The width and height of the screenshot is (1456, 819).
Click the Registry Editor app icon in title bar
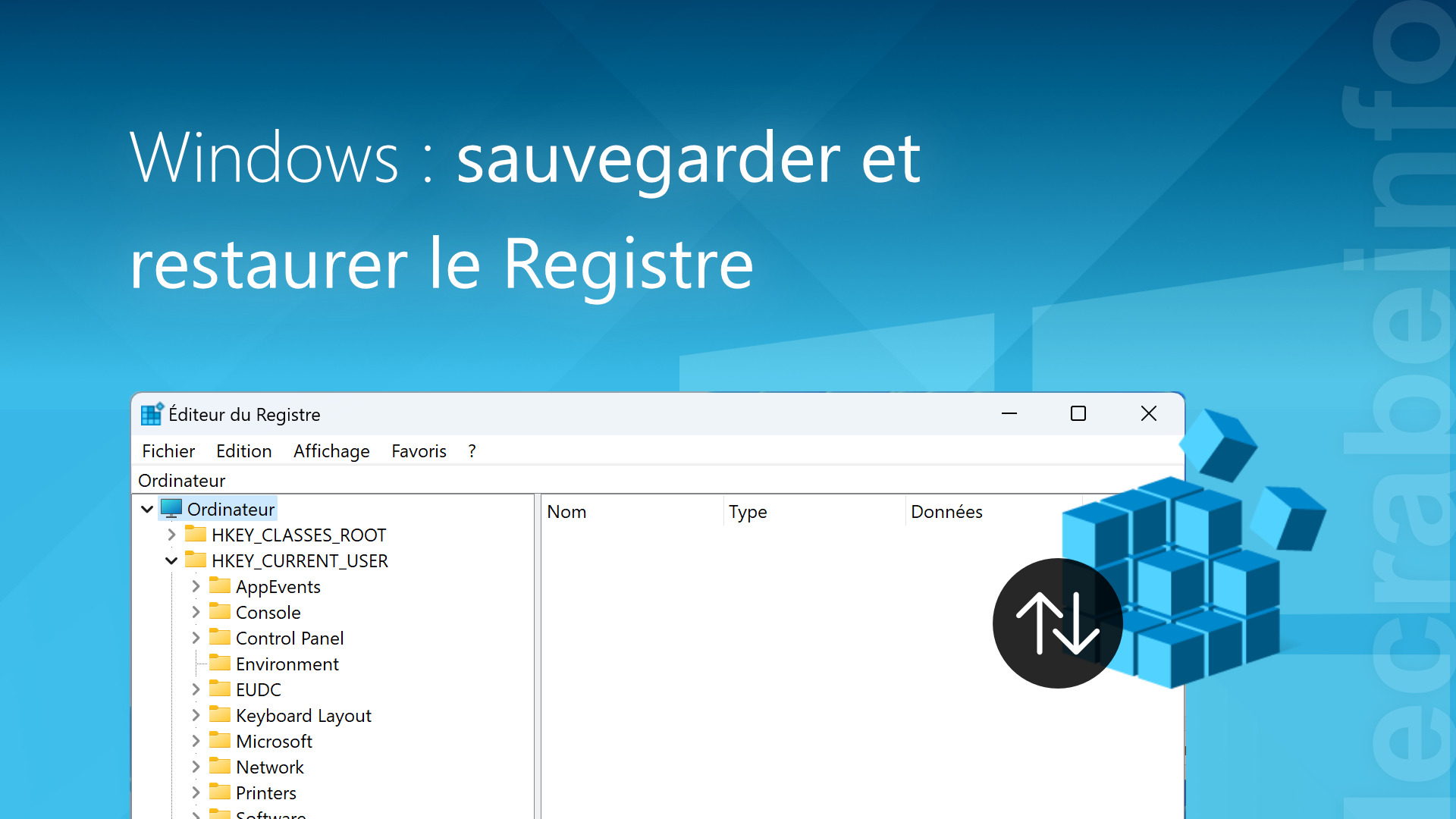(152, 414)
